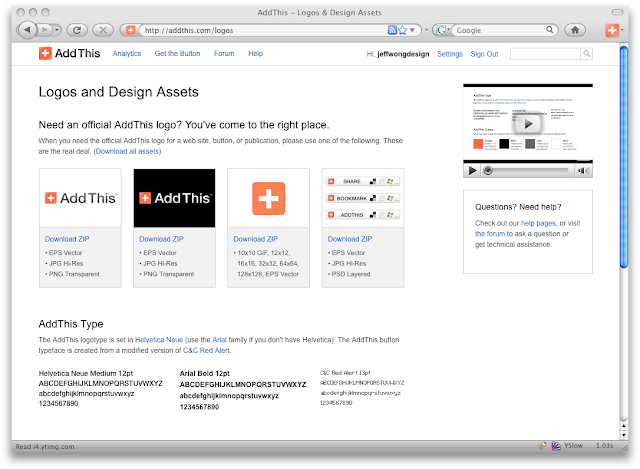
Task: Click the blue vertical scrollbar thumb
Action: 624,157
